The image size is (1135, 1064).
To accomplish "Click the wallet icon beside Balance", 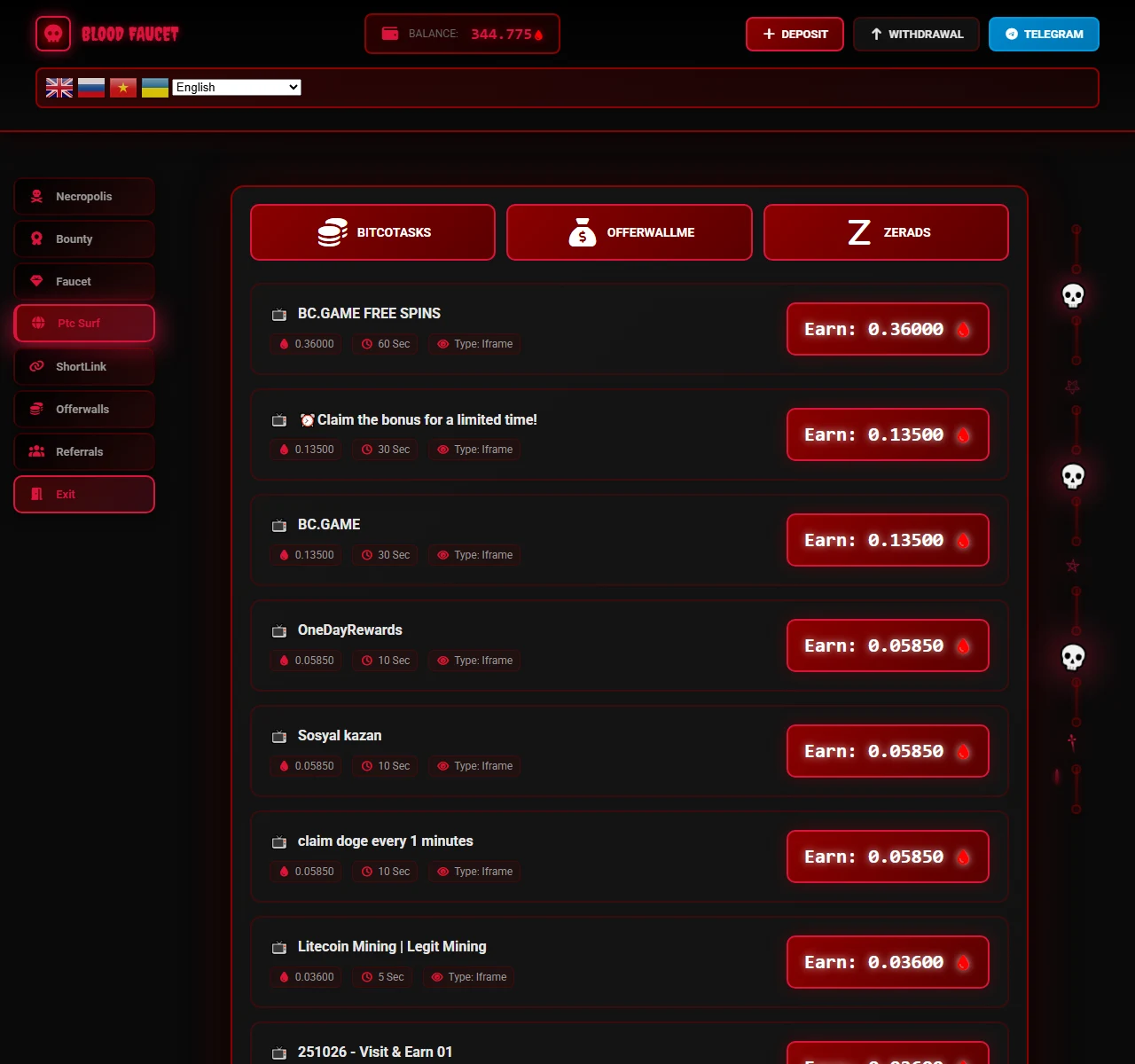I will point(390,34).
